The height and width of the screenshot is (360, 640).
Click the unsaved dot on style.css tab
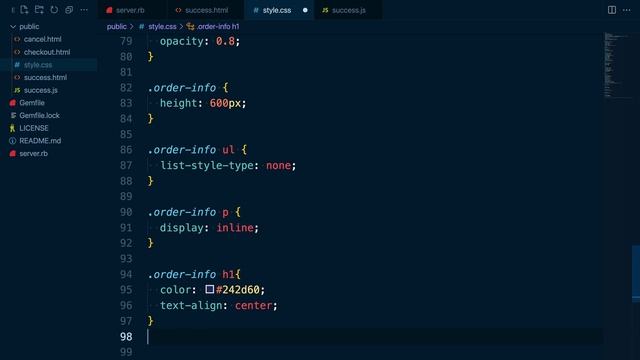click(305, 10)
